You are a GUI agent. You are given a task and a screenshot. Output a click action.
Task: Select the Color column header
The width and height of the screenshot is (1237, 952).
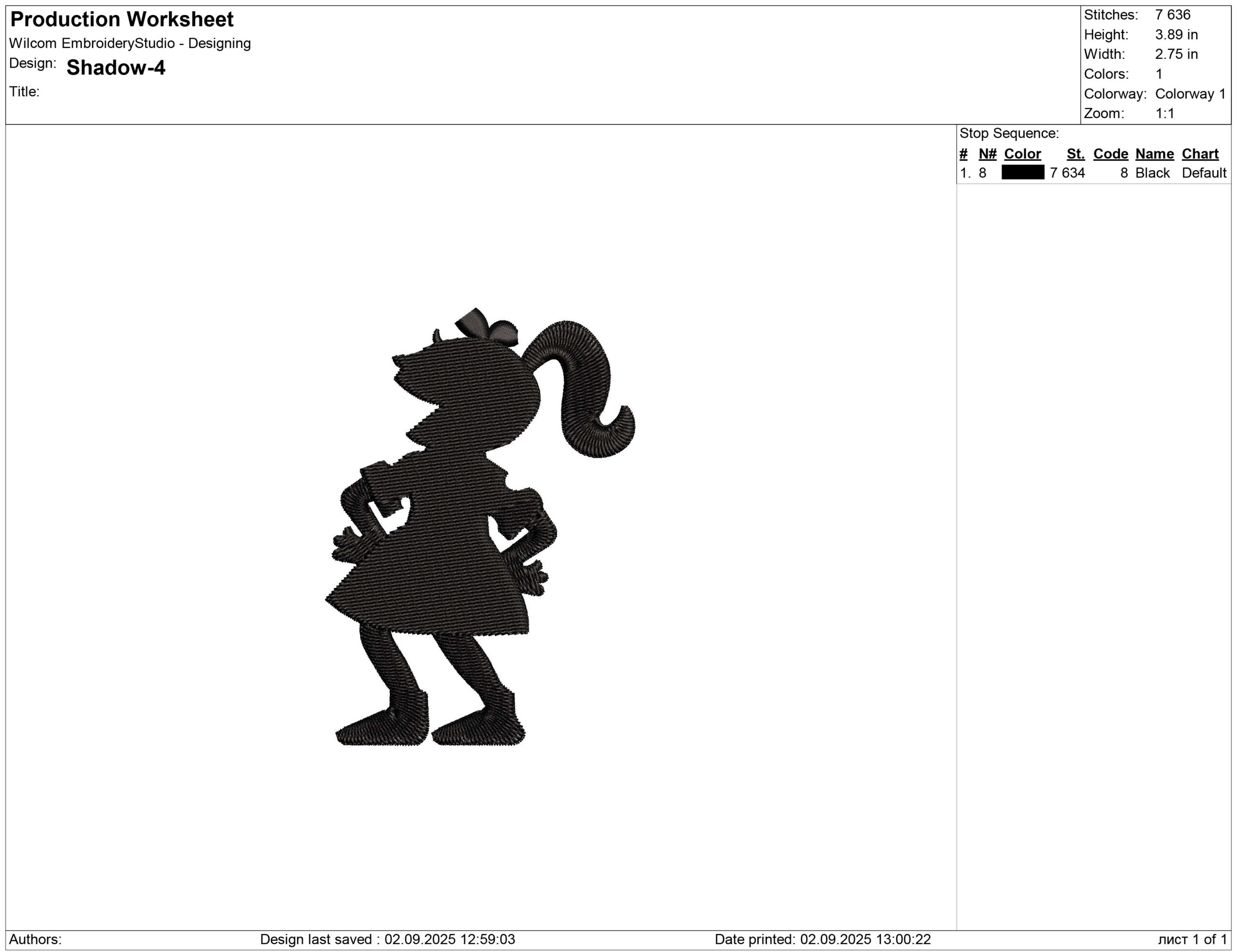[1022, 154]
